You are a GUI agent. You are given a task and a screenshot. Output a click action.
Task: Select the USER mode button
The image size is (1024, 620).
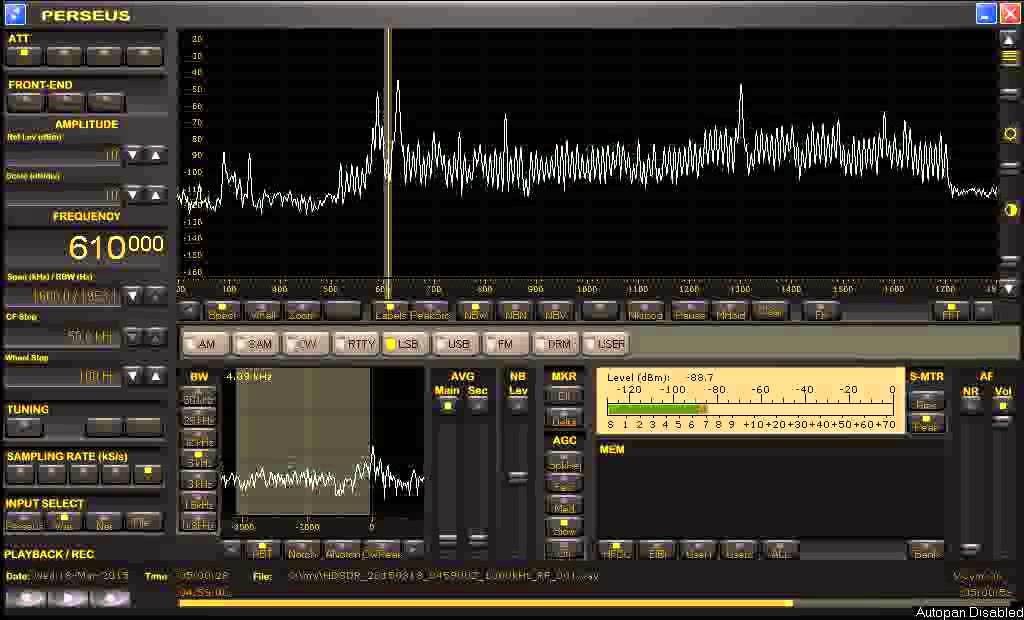pyautogui.click(x=607, y=344)
